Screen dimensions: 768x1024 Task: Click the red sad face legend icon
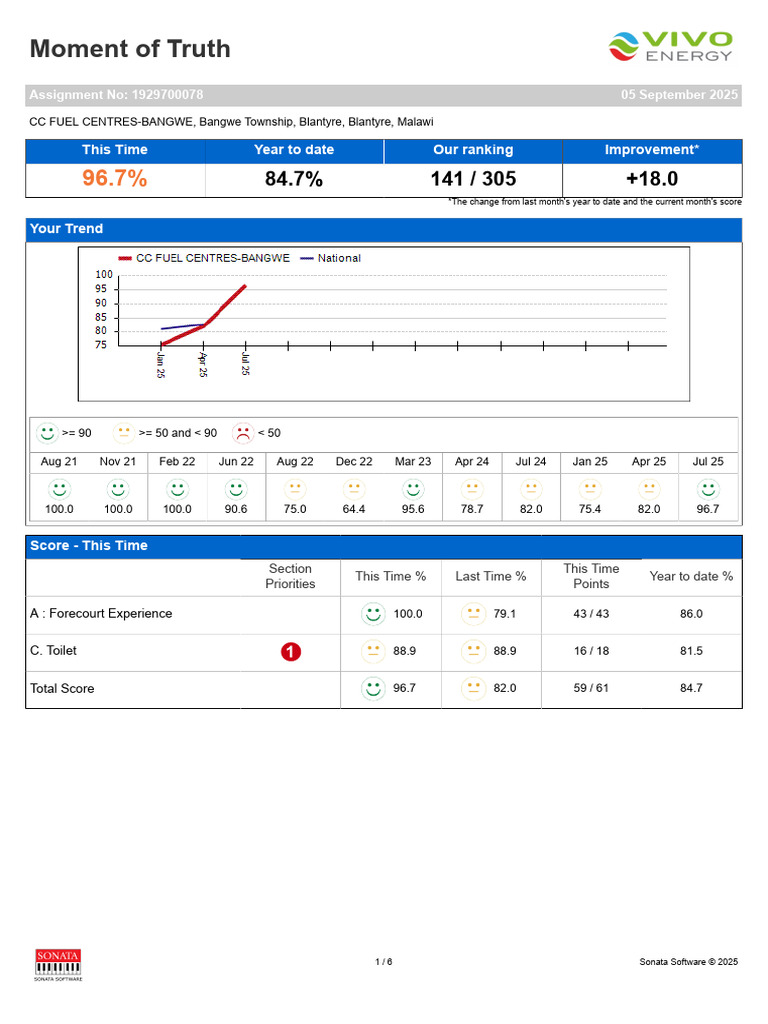tap(243, 432)
